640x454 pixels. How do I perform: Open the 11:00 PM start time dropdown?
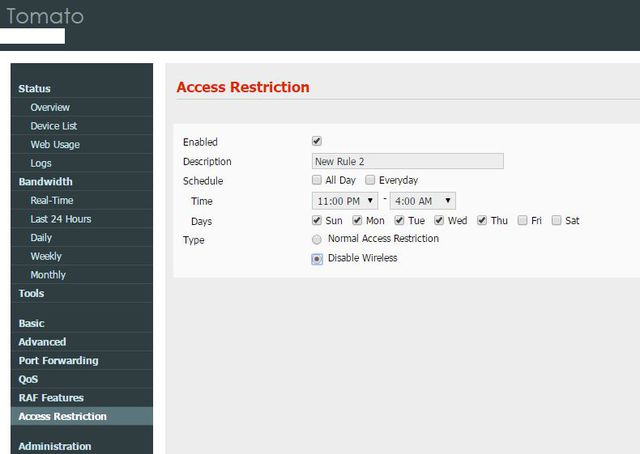click(x=345, y=201)
